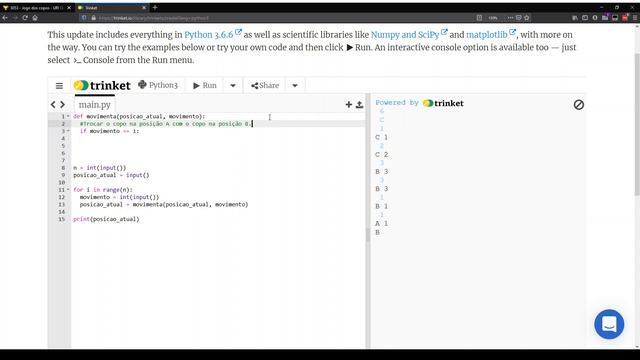Collapse the def movimenta fold arrow on line 1

(x=68, y=116)
